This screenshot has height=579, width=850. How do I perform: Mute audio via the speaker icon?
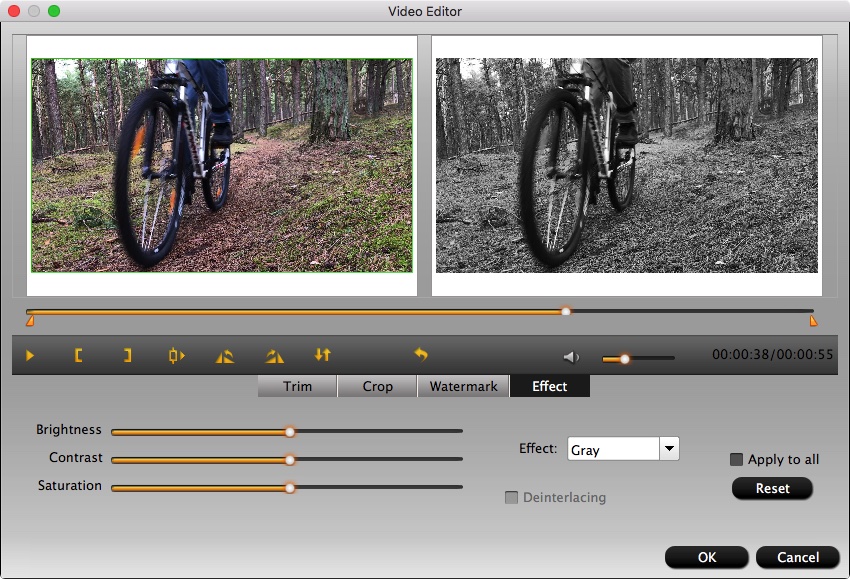point(571,357)
